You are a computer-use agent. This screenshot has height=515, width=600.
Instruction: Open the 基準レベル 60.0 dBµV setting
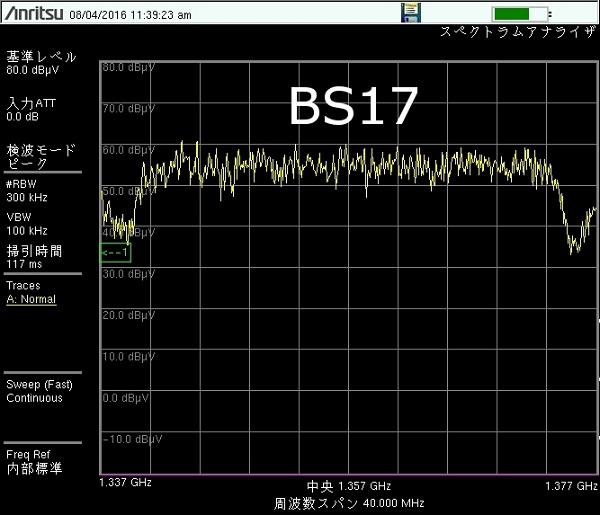coord(41,64)
